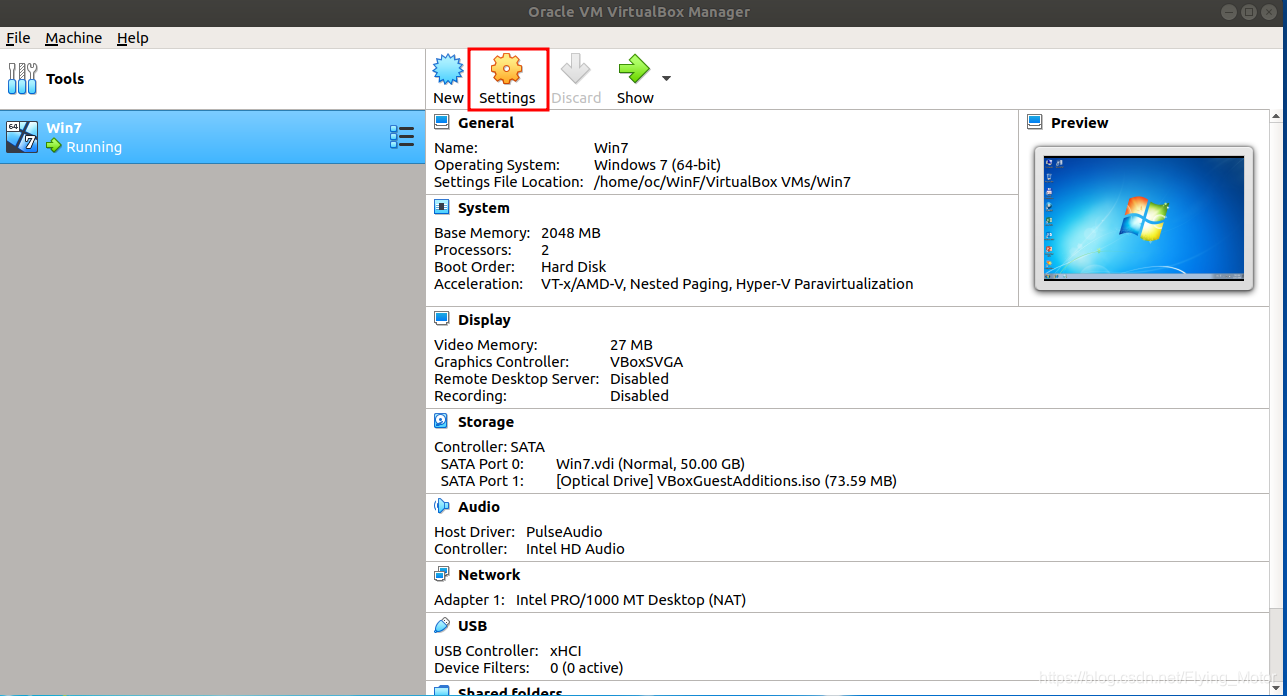Screen dimensions: 1287x696
Task: Click the 27 MB video memory value
Action: click(x=631, y=345)
